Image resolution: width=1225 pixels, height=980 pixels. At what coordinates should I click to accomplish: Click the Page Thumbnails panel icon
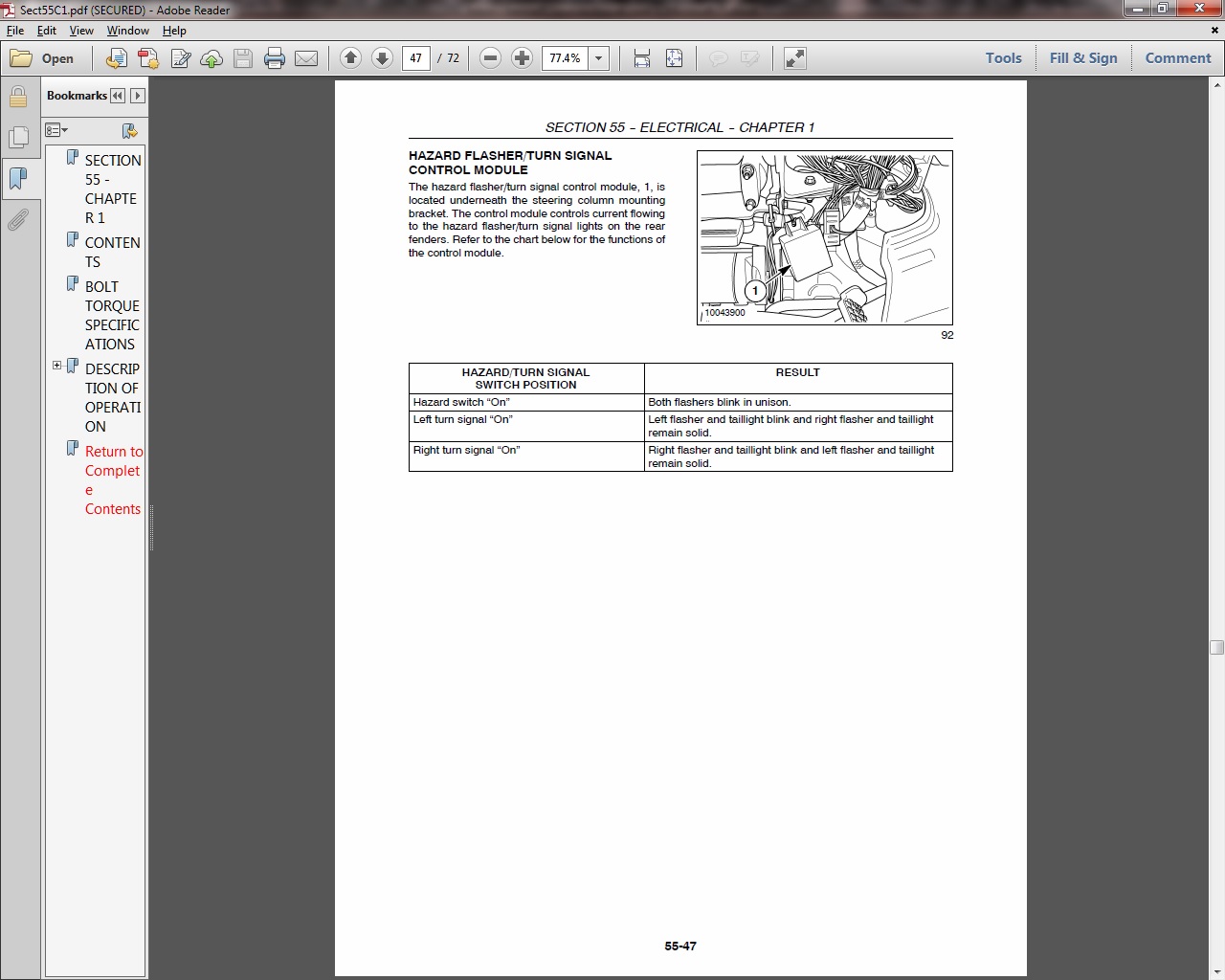(18, 138)
